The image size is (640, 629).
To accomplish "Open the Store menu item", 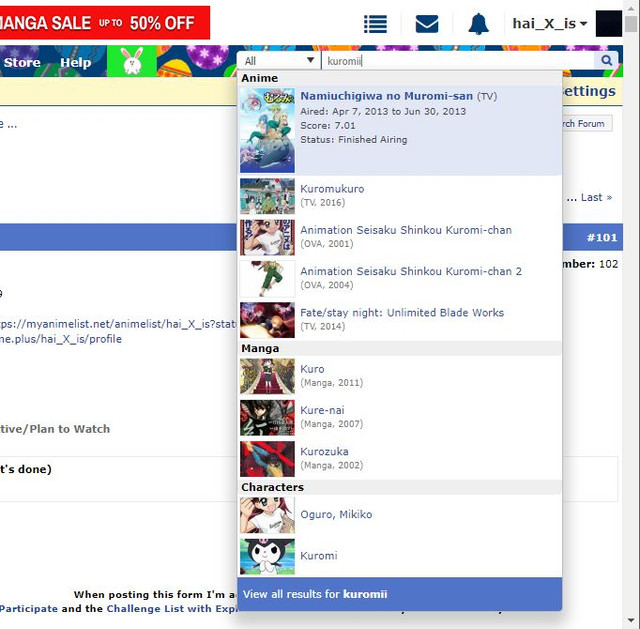I will (x=22, y=62).
